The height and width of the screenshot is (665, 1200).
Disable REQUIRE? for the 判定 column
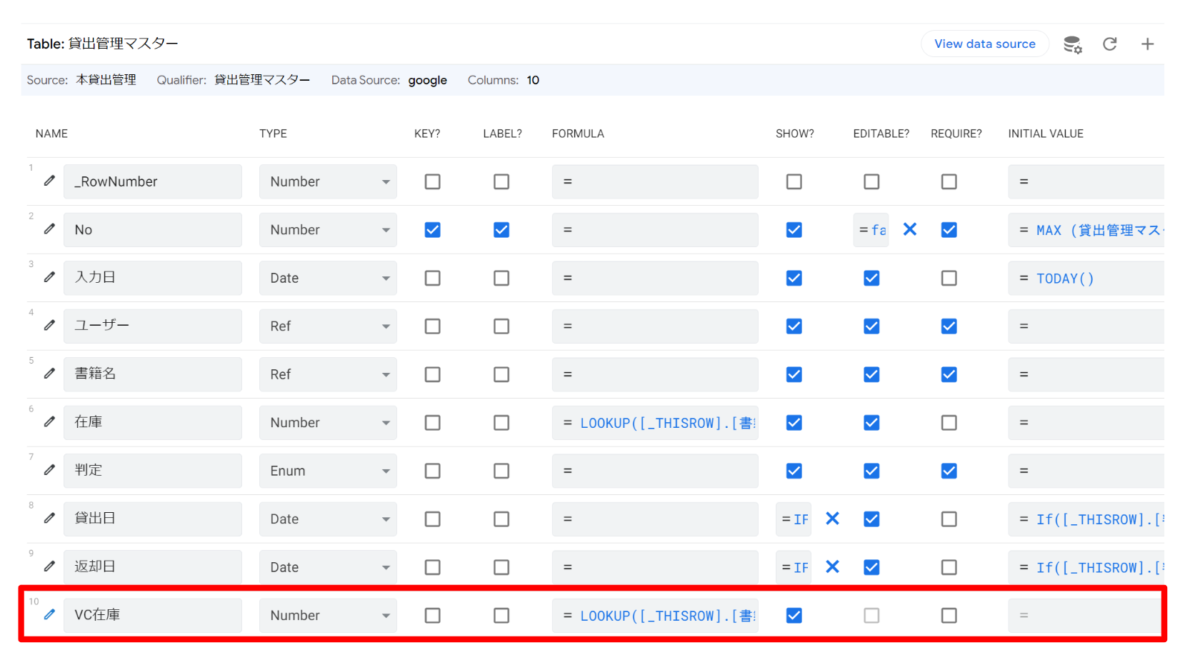click(948, 470)
